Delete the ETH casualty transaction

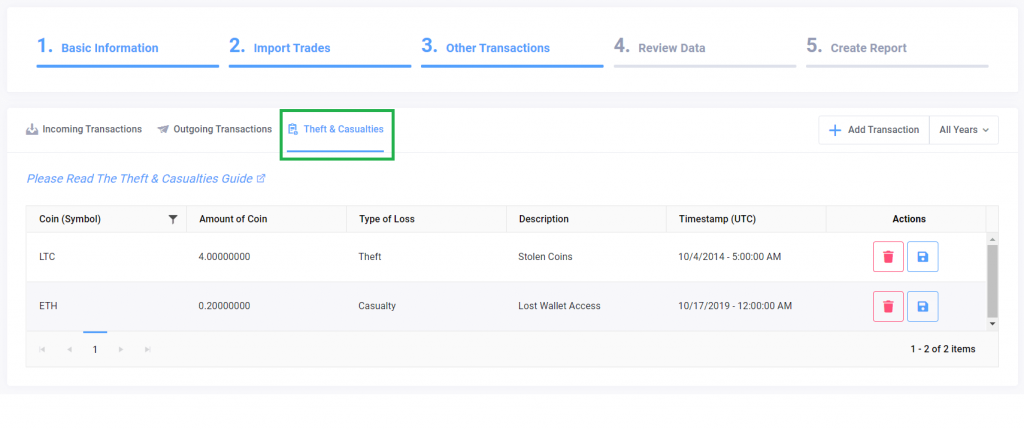point(888,306)
